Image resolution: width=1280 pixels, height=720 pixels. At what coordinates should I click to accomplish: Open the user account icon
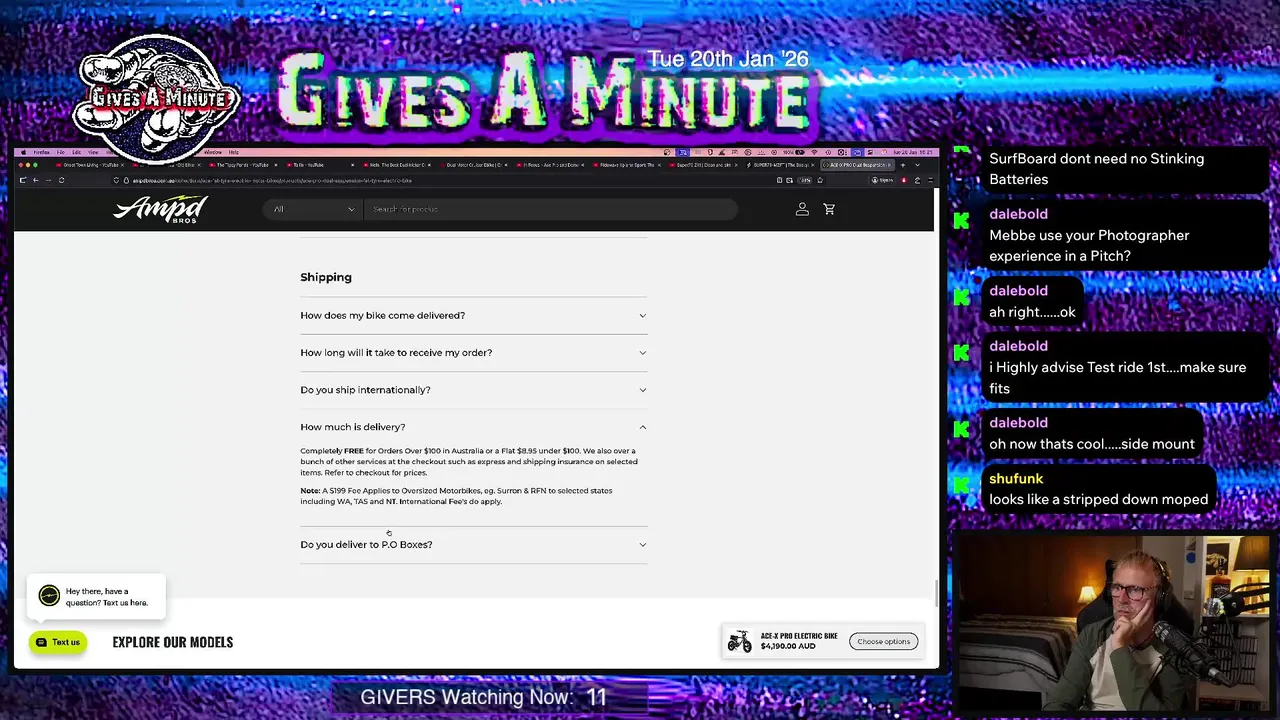point(802,209)
